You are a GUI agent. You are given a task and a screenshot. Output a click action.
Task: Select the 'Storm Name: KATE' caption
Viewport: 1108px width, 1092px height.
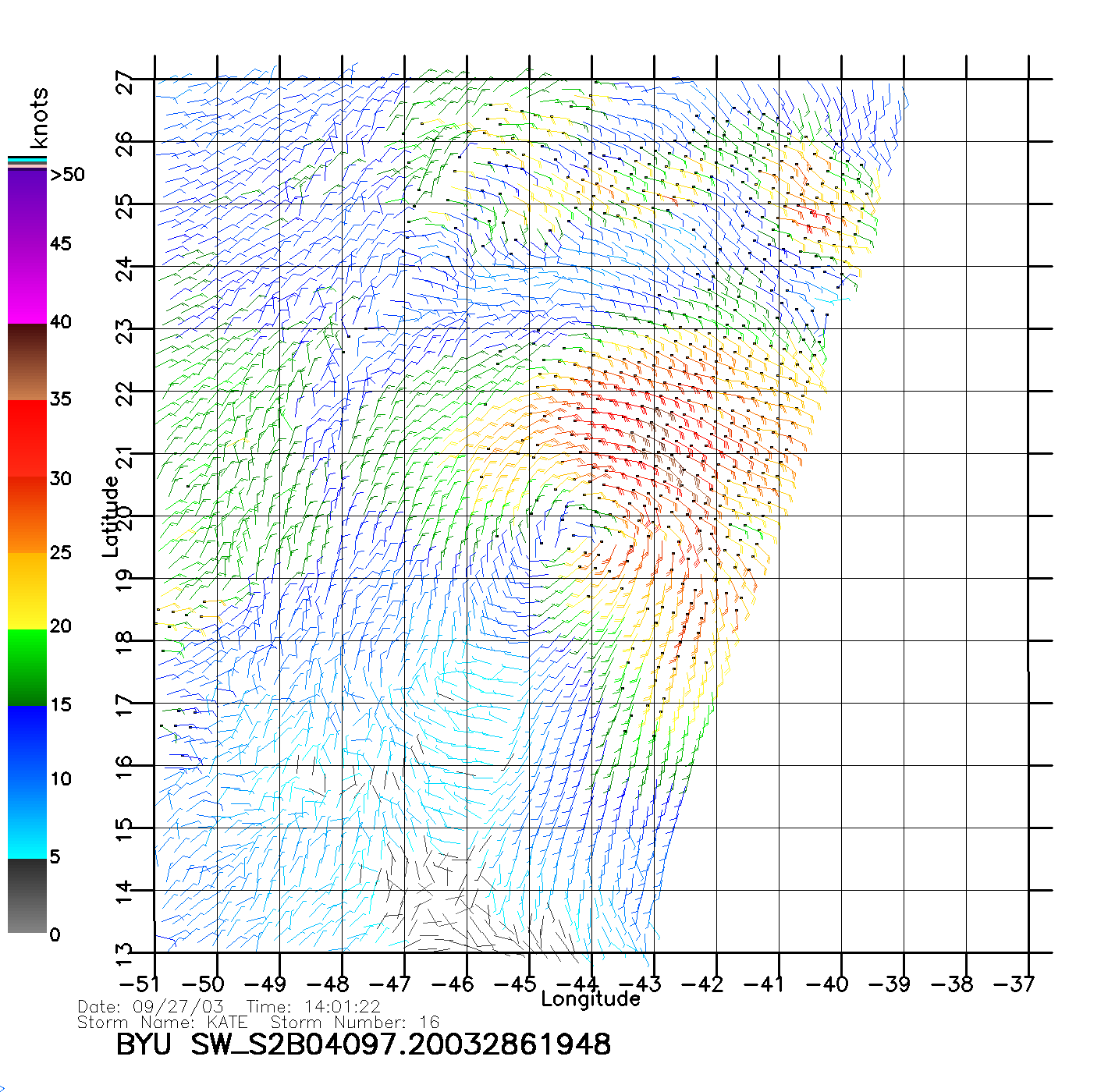click(162, 1022)
